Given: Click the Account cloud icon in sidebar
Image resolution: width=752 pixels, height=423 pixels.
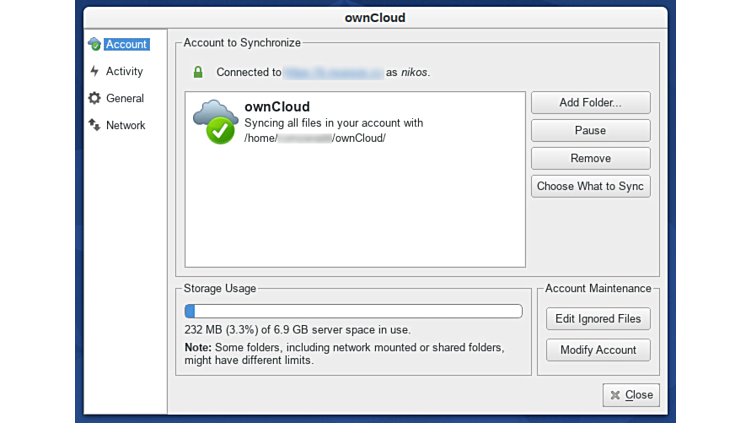Looking at the screenshot, I should (x=95, y=44).
